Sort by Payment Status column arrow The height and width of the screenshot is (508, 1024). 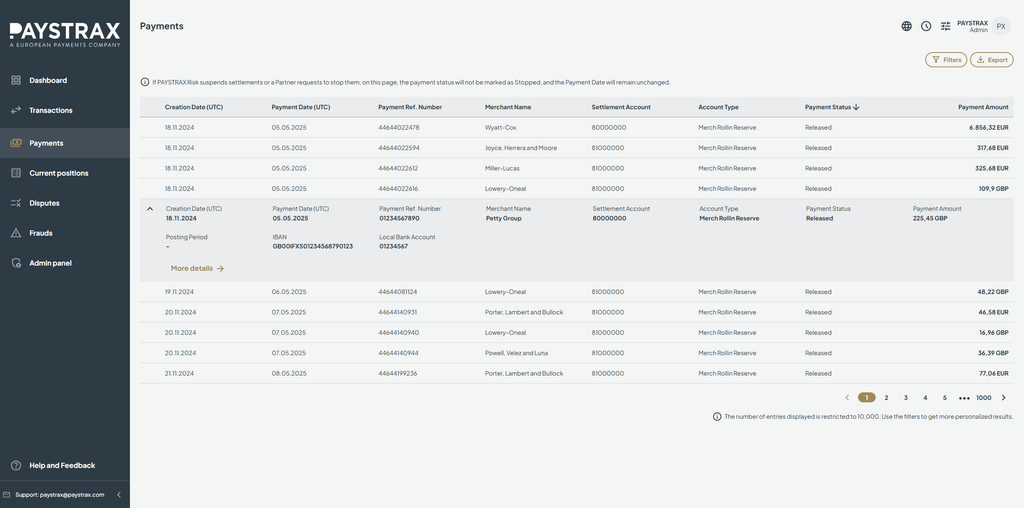point(856,107)
